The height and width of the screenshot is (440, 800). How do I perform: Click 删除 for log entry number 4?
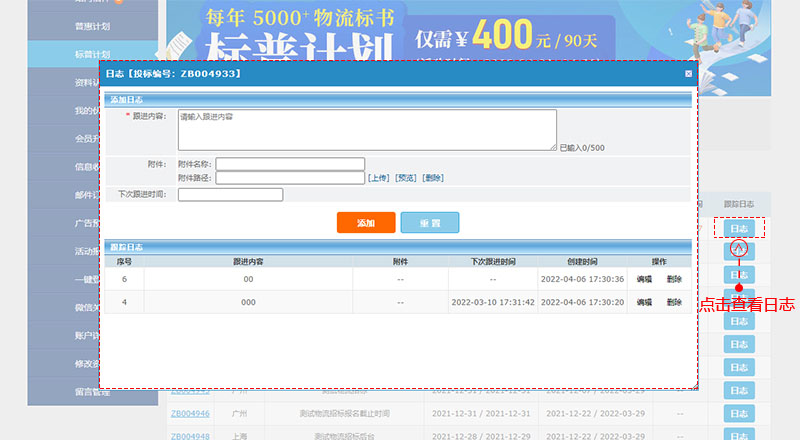click(x=675, y=302)
